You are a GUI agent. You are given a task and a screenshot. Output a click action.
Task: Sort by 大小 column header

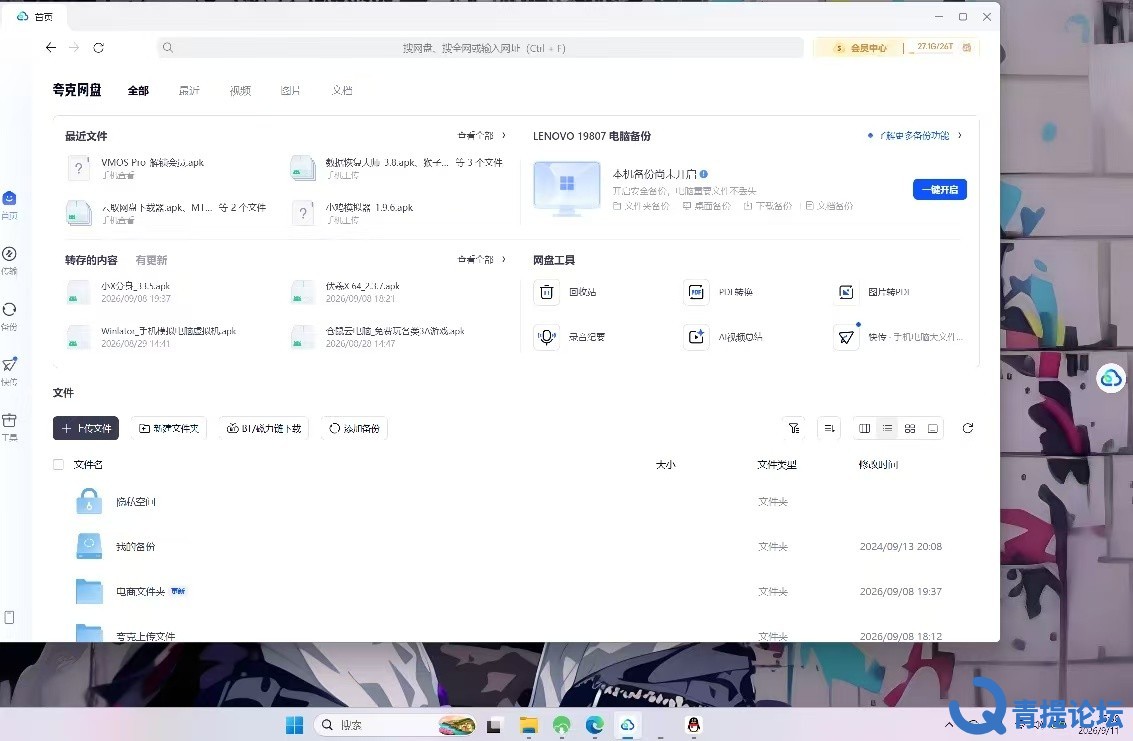pyautogui.click(x=665, y=465)
